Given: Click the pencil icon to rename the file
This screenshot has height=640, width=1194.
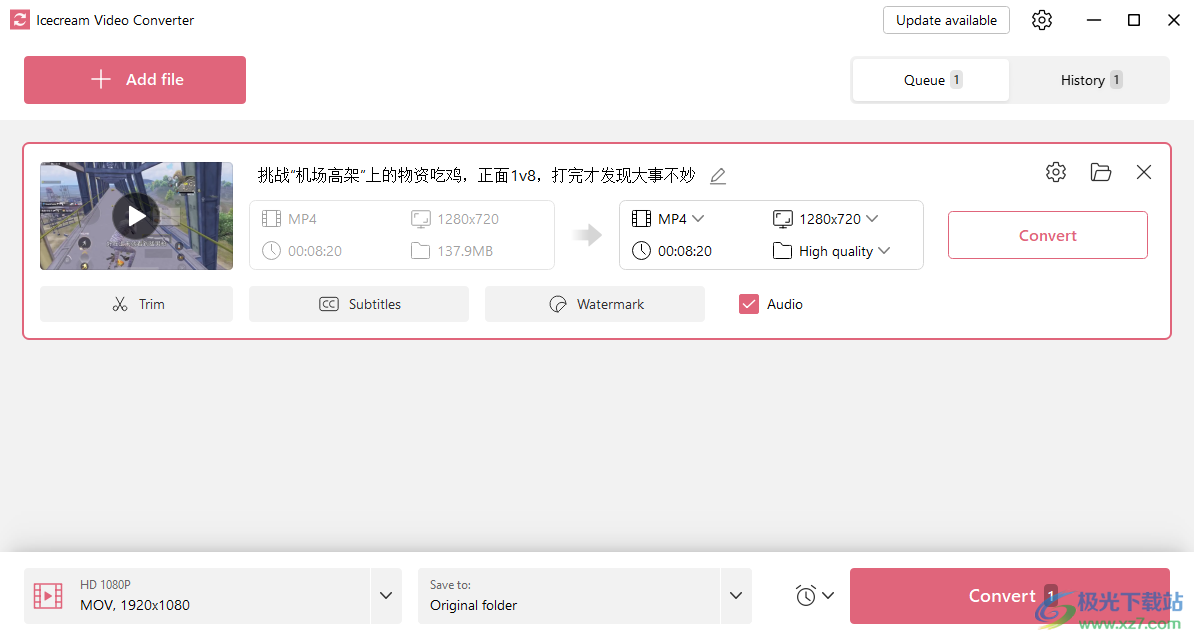Looking at the screenshot, I should [x=717, y=175].
